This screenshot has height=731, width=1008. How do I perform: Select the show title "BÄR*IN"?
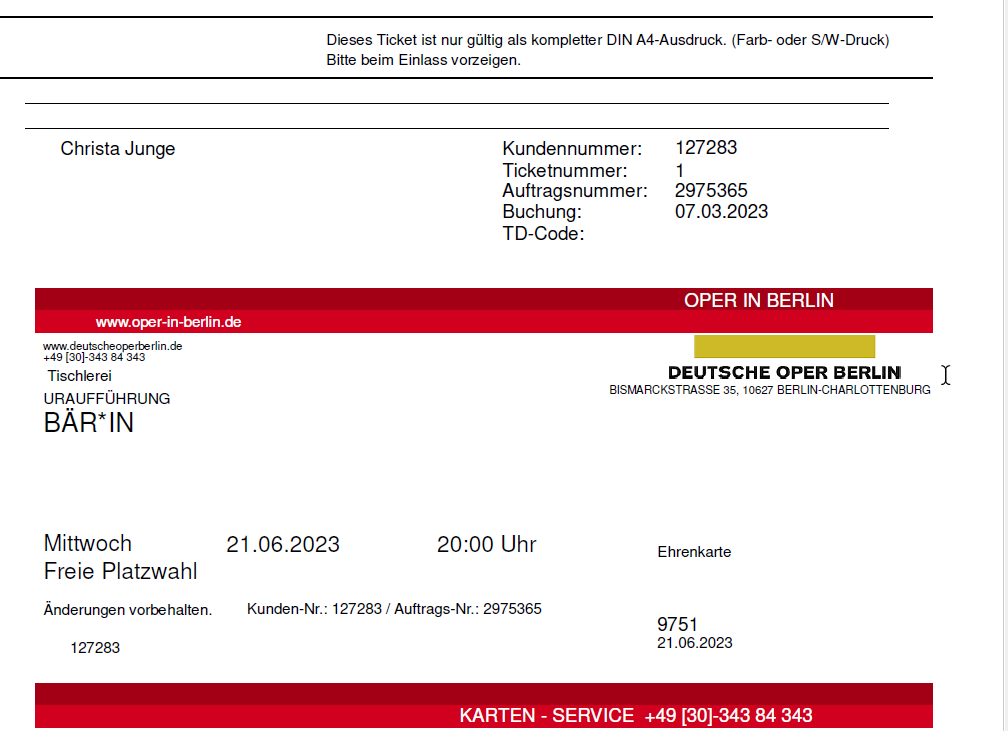(x=89, y=423)
